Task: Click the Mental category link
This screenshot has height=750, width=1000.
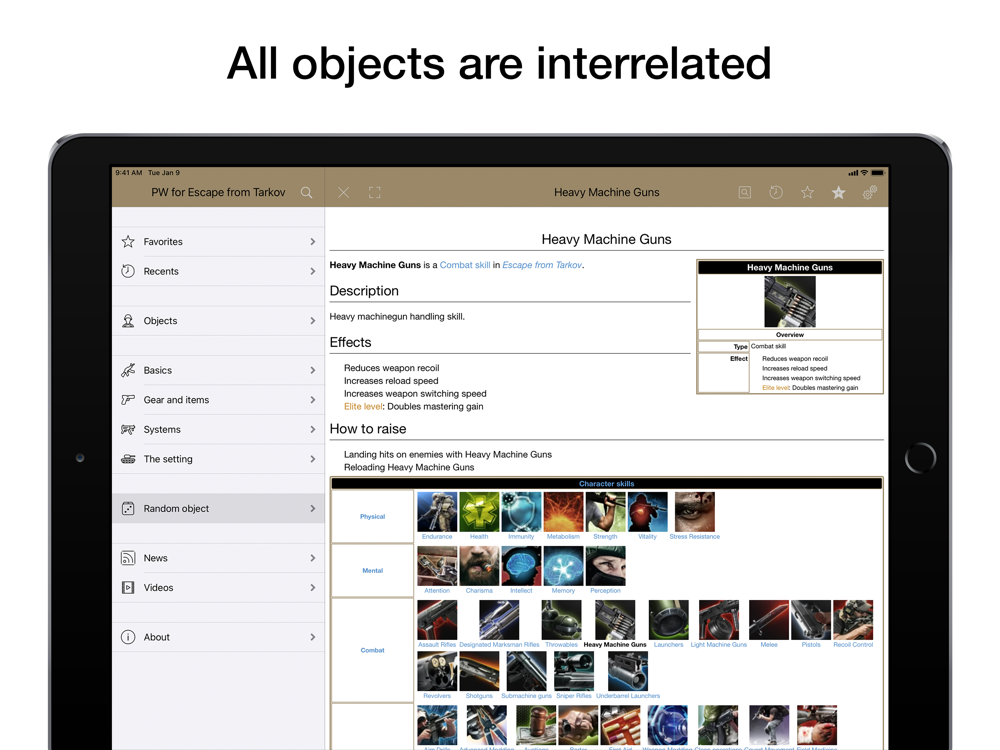Action: [x=372, y=571]
